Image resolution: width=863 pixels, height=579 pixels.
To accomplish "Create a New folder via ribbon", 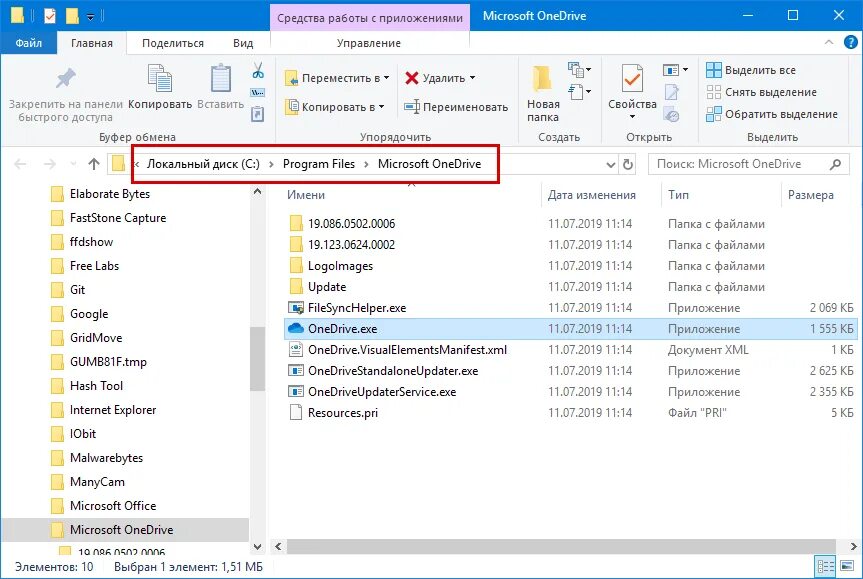I will click(543, 94).
